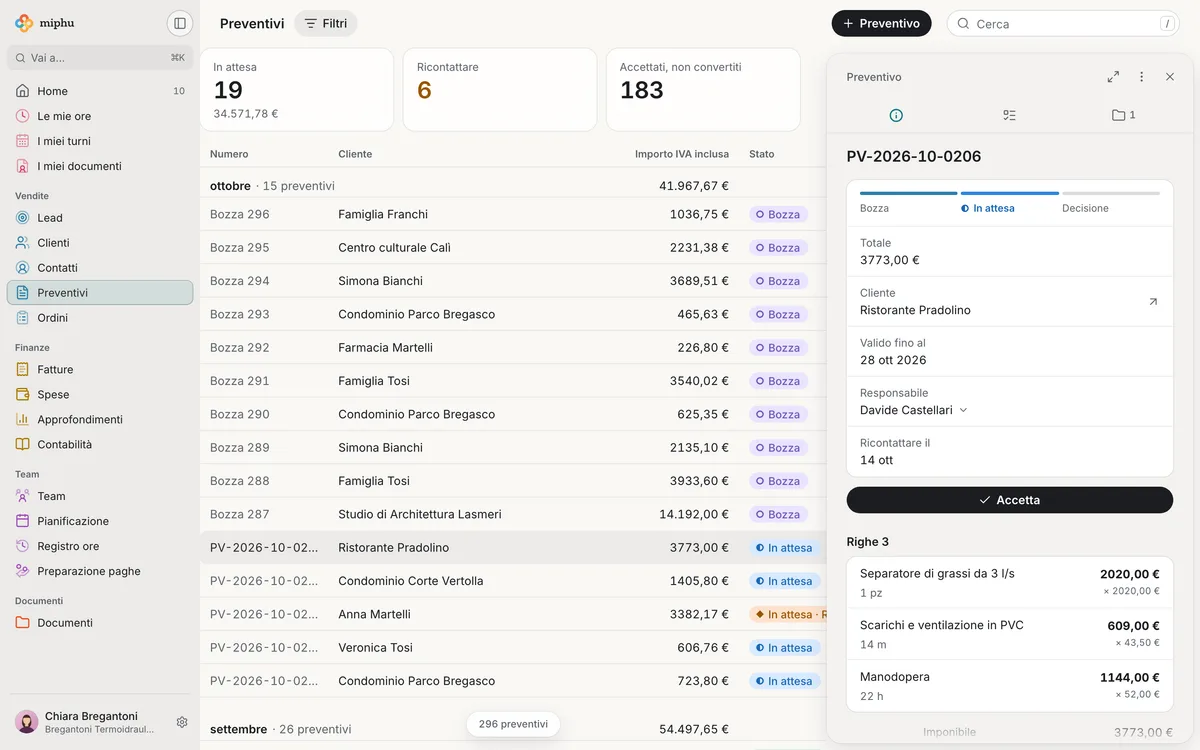Expand the Preventivo panel to full view
The height and width of the screenshot is (750, 1200).
click(x=1113, y=77)
